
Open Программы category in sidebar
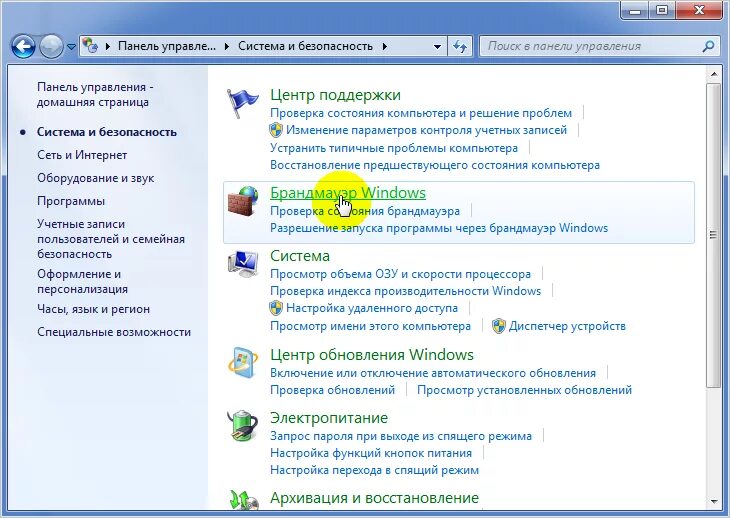pyautogui.click(x=71, y=201)
